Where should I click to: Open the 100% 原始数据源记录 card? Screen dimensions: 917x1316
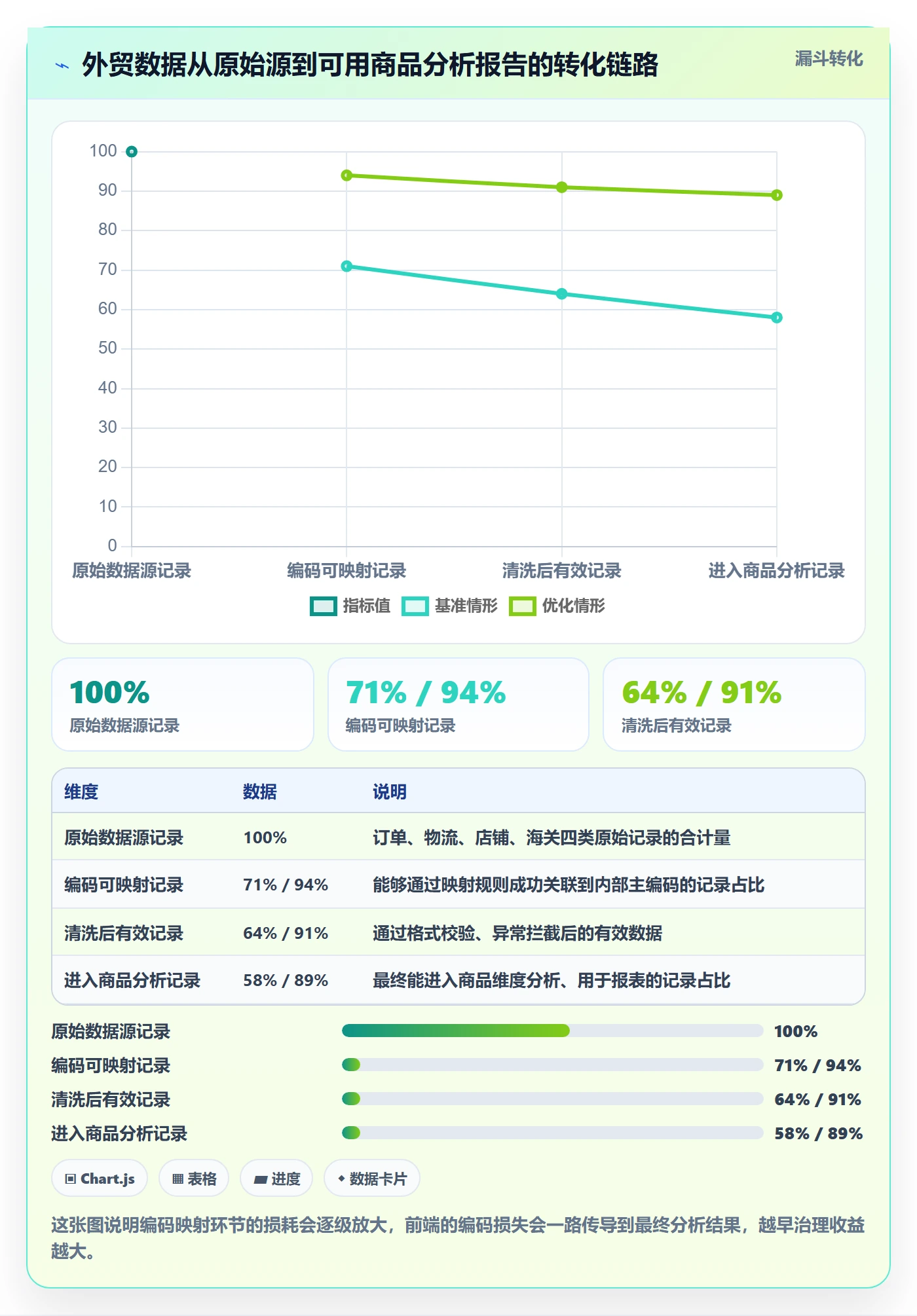point(183,704)
